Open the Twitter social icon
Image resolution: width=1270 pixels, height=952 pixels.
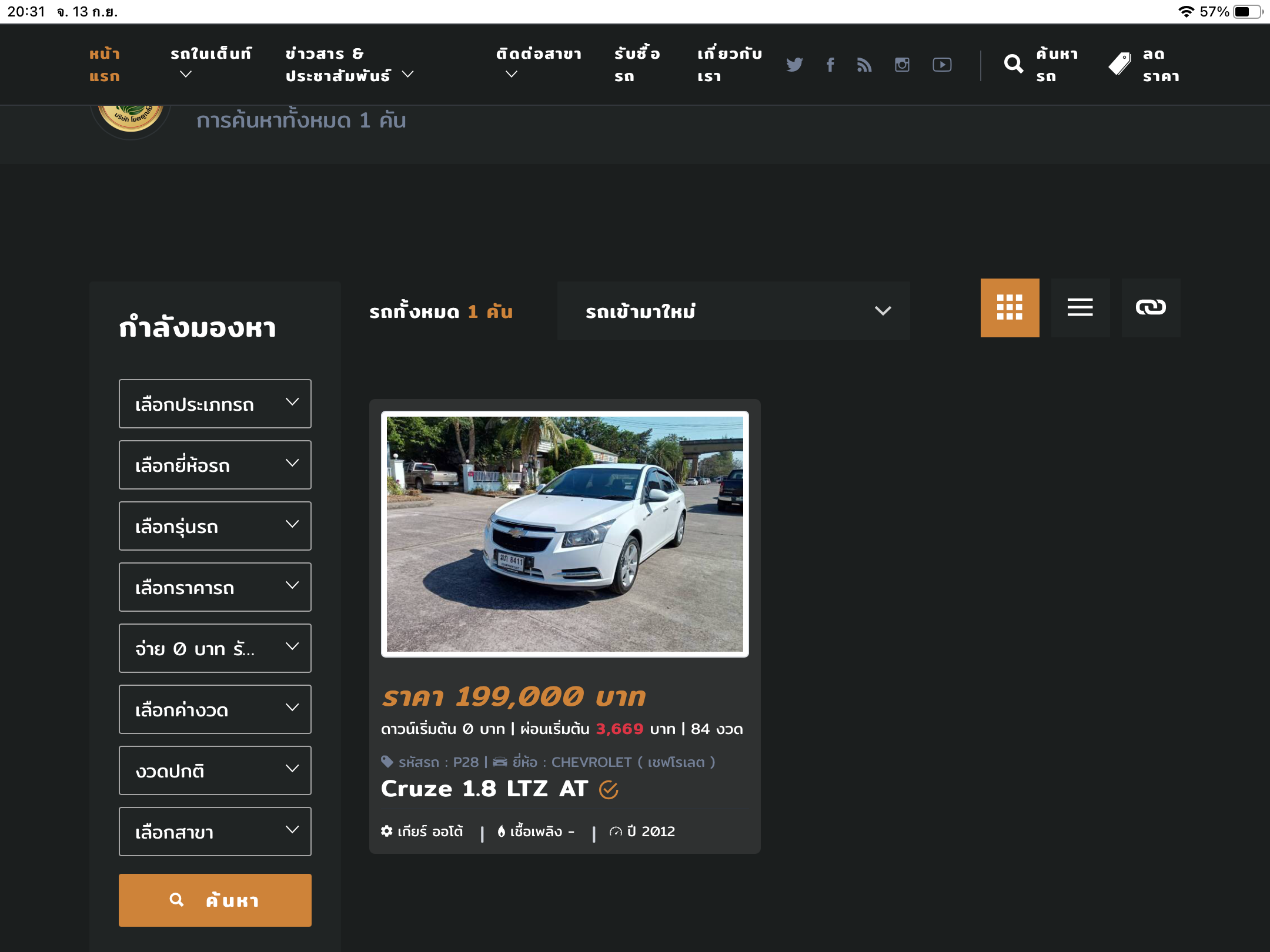(794, 65)
